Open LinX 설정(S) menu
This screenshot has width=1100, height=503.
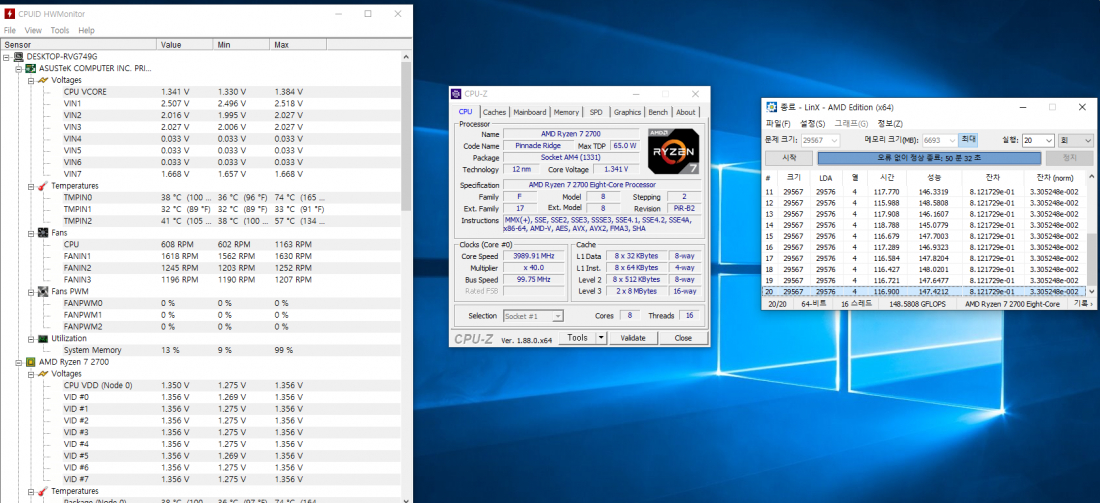[812, 123]
